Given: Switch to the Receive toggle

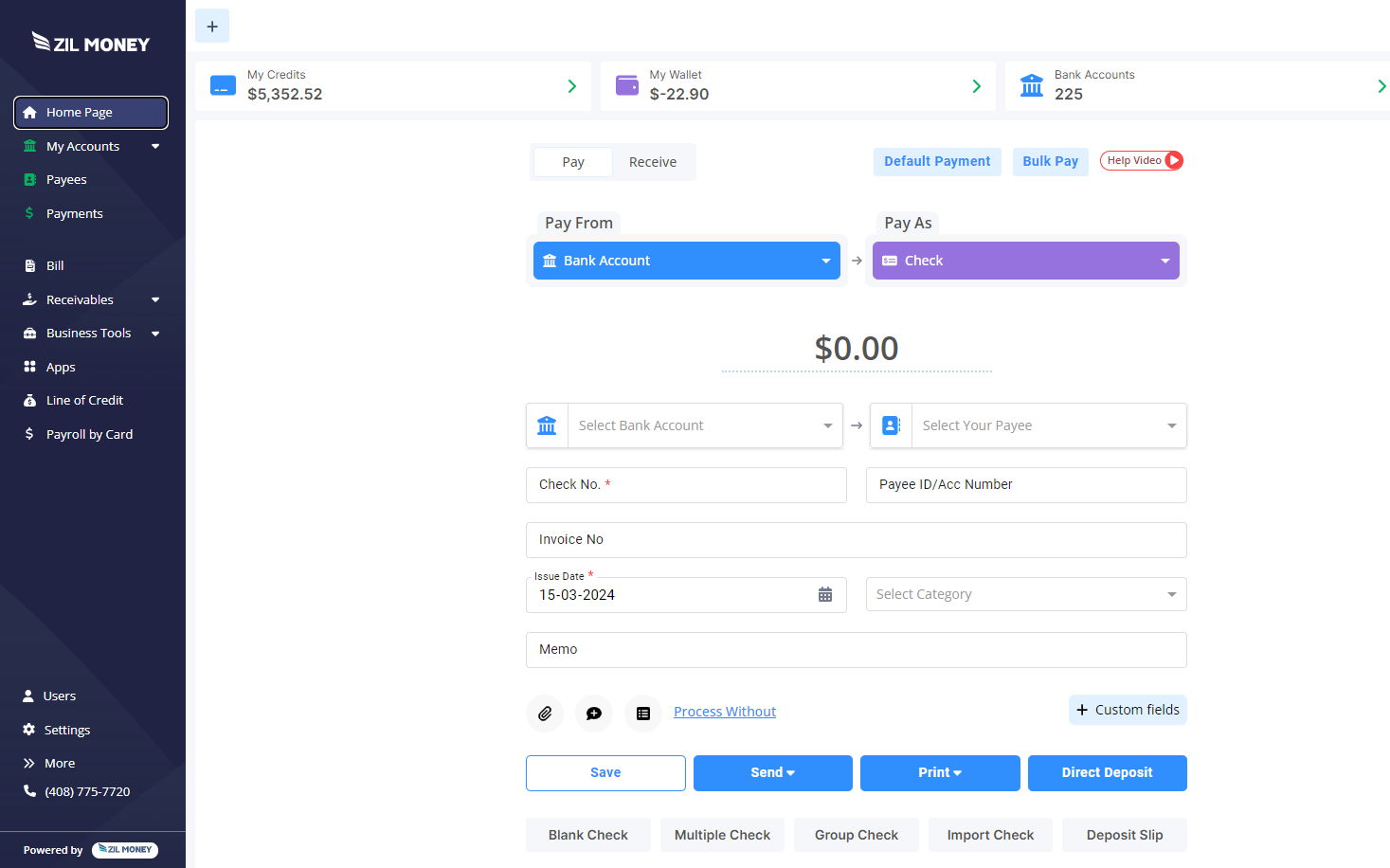Looking at the screenshot, I should pos(652,162).
